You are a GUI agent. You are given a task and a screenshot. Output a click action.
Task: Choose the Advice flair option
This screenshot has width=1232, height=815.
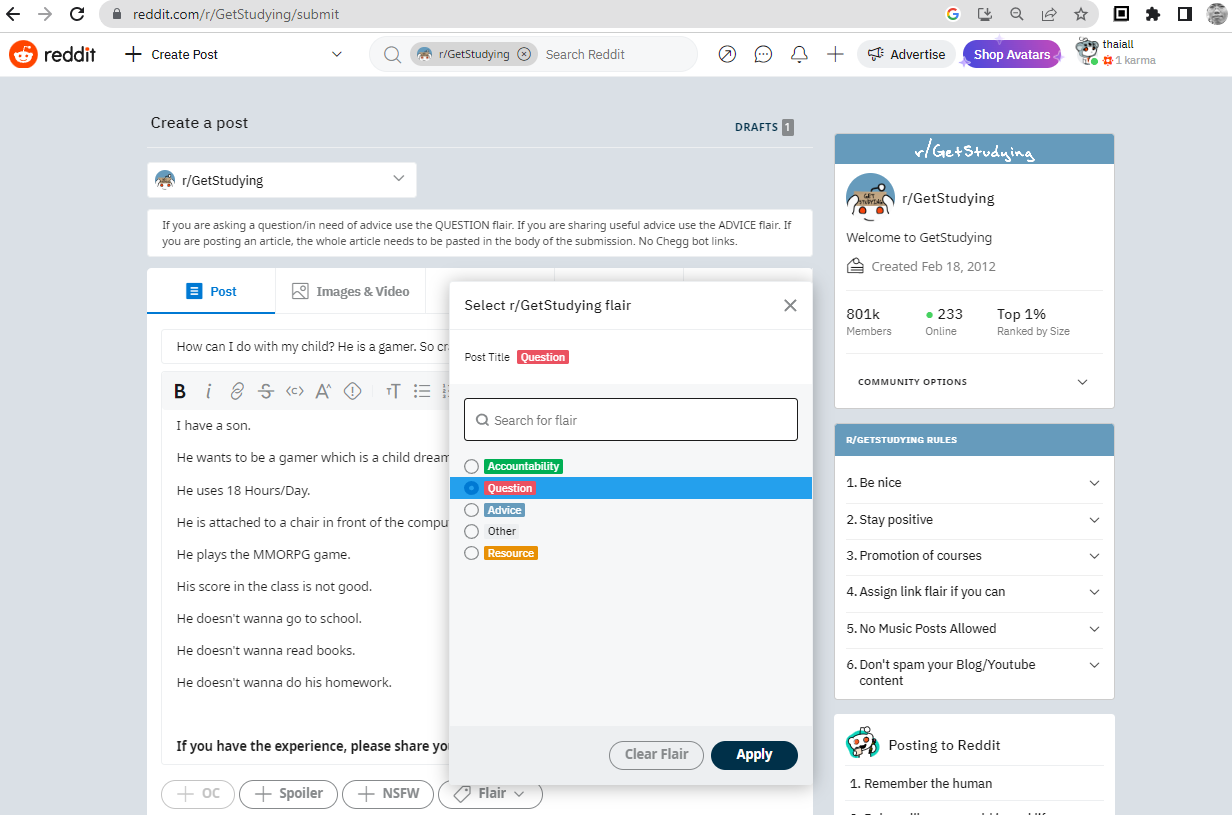pyautogui.click(x=472, y=510)
